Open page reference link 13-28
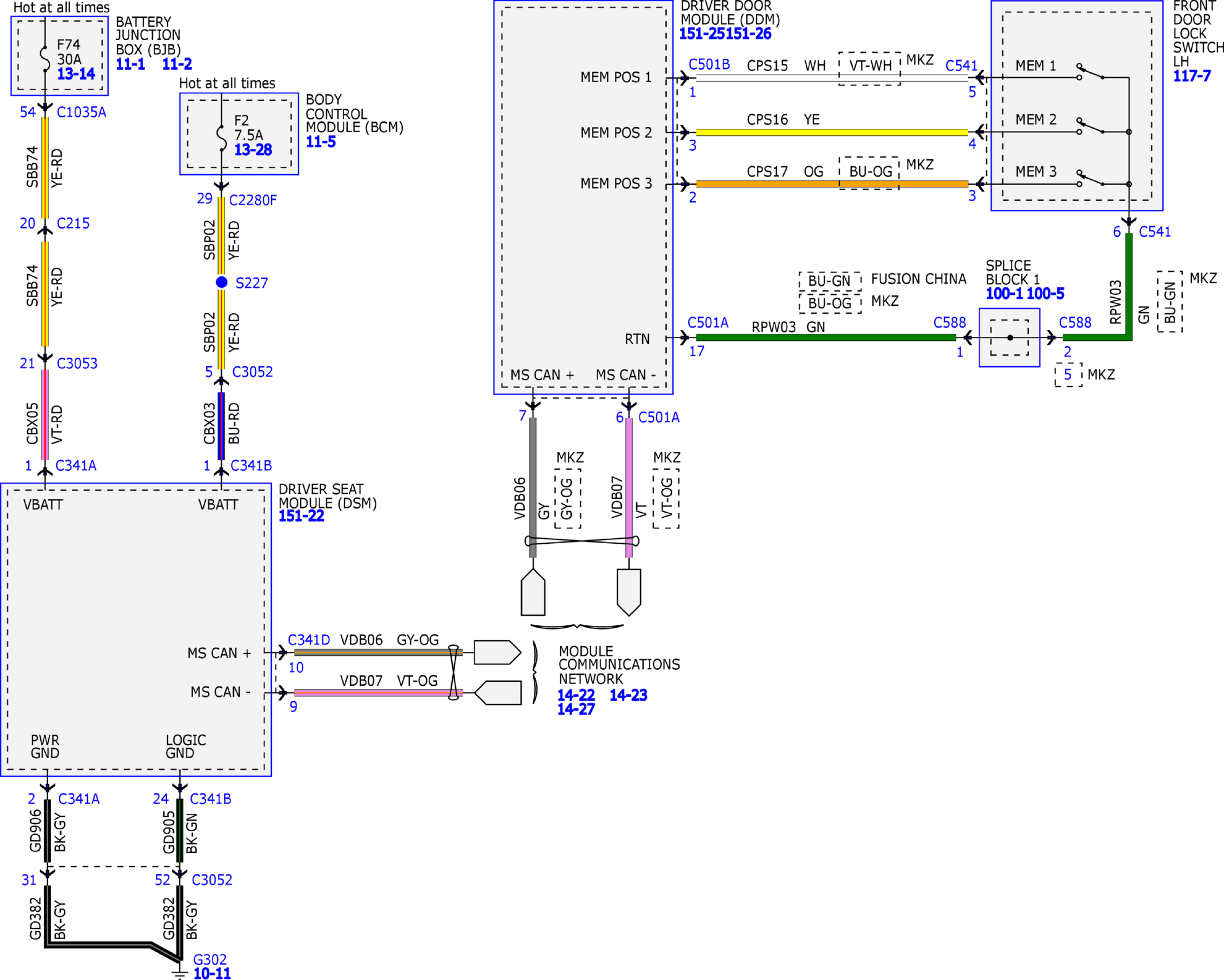The image size is (1224, 980). [x=253, y=150]
